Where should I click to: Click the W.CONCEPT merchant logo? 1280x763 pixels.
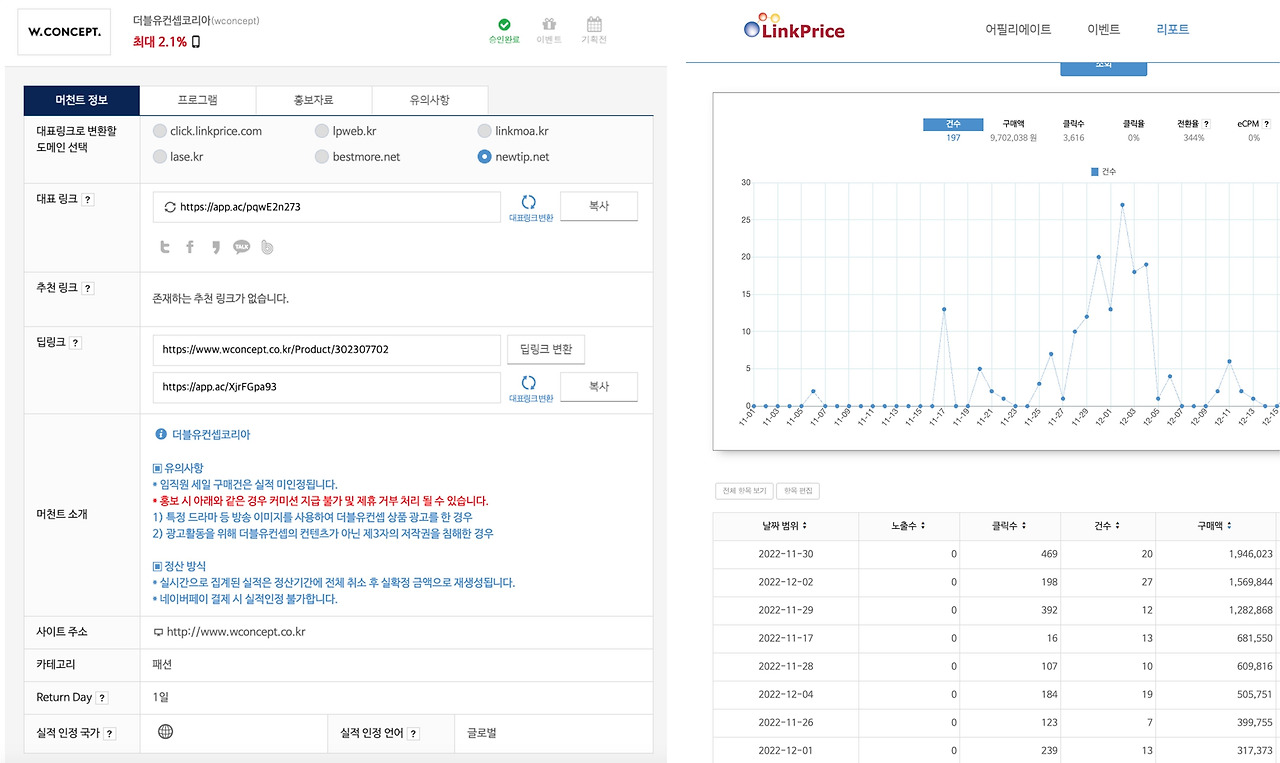[65, 31]
